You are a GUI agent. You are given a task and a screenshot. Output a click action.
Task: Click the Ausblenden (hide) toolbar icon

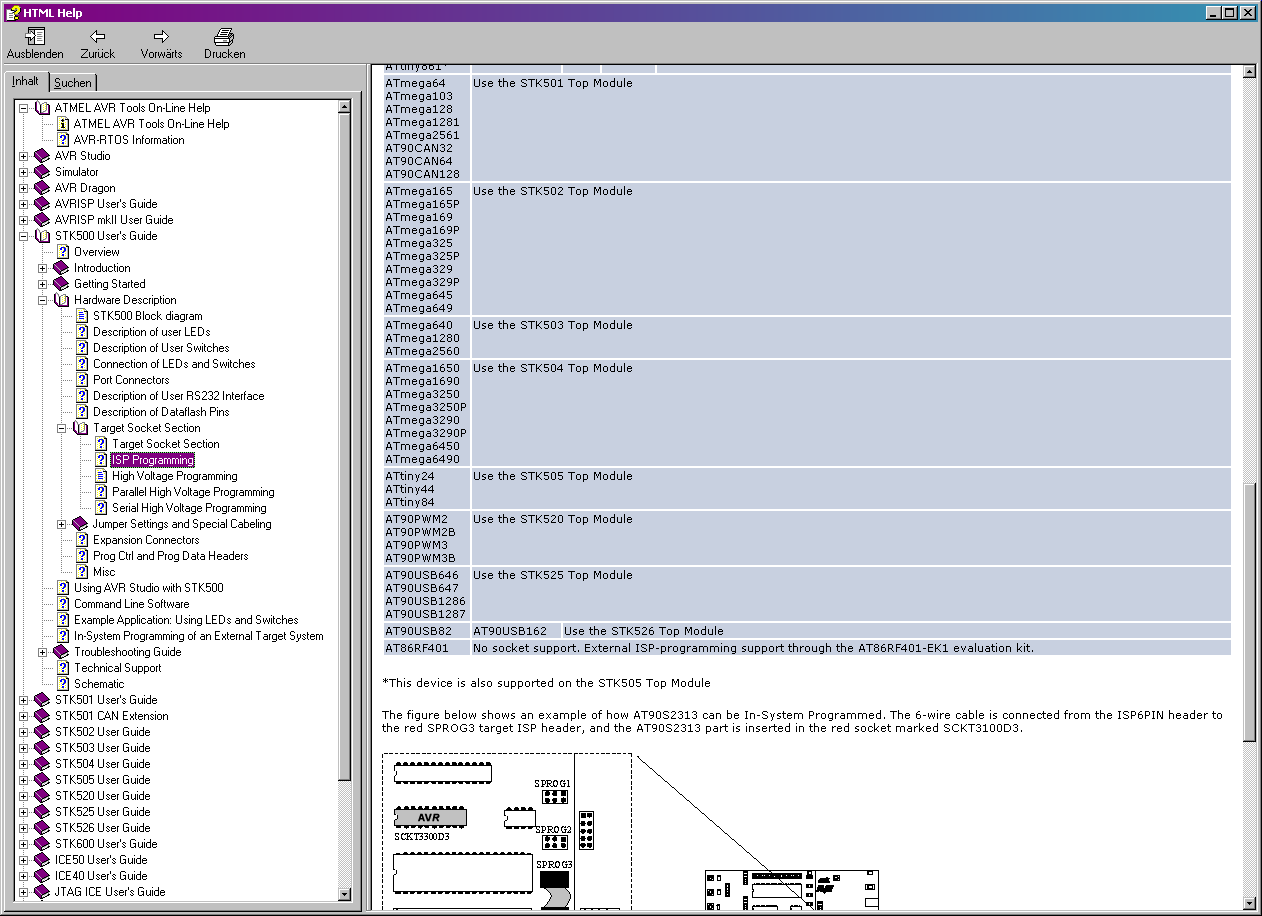(x=35, y=37)
